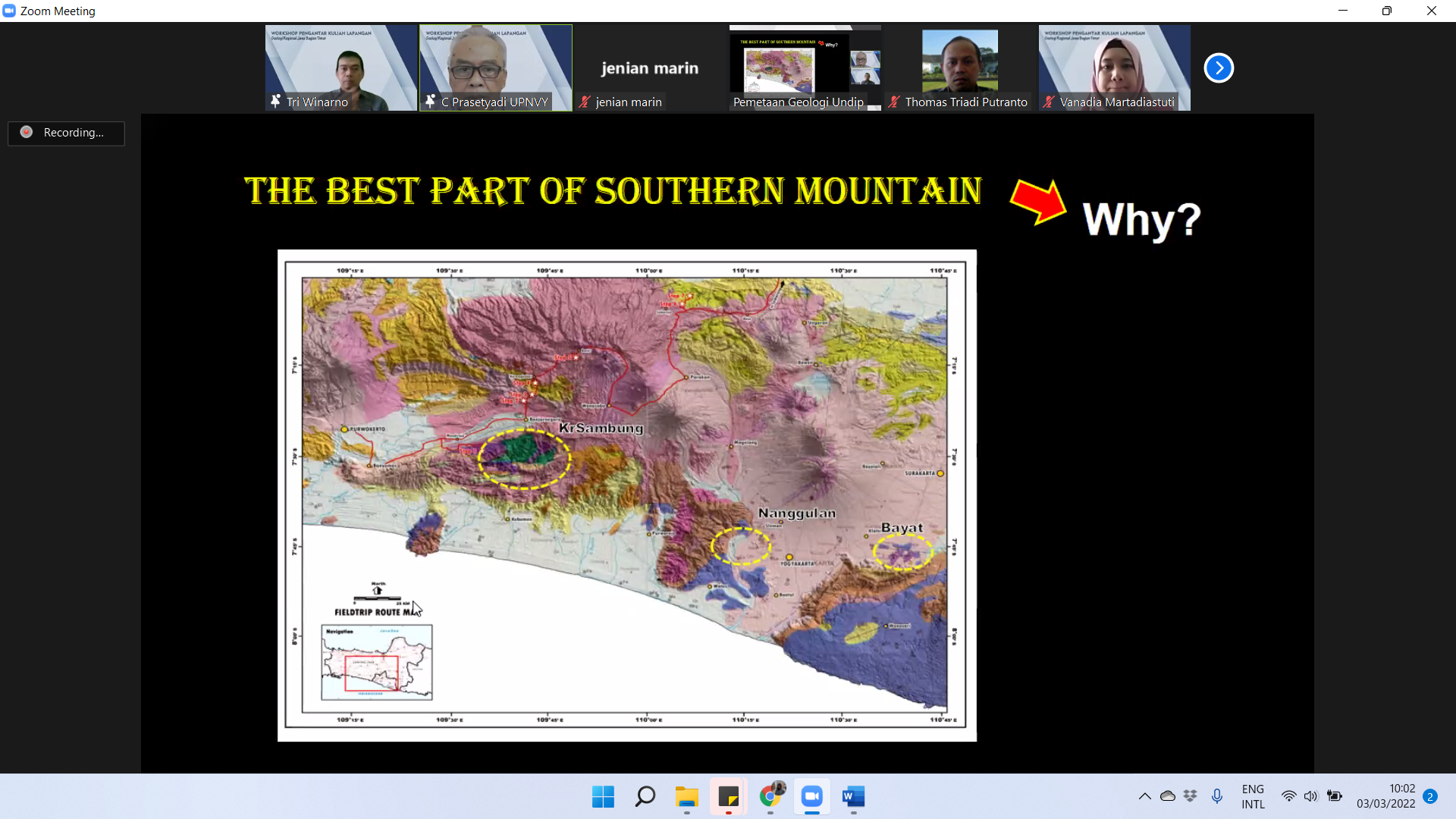Open taskbar Search
This screenshot has height=819, width=1456.
645,796
